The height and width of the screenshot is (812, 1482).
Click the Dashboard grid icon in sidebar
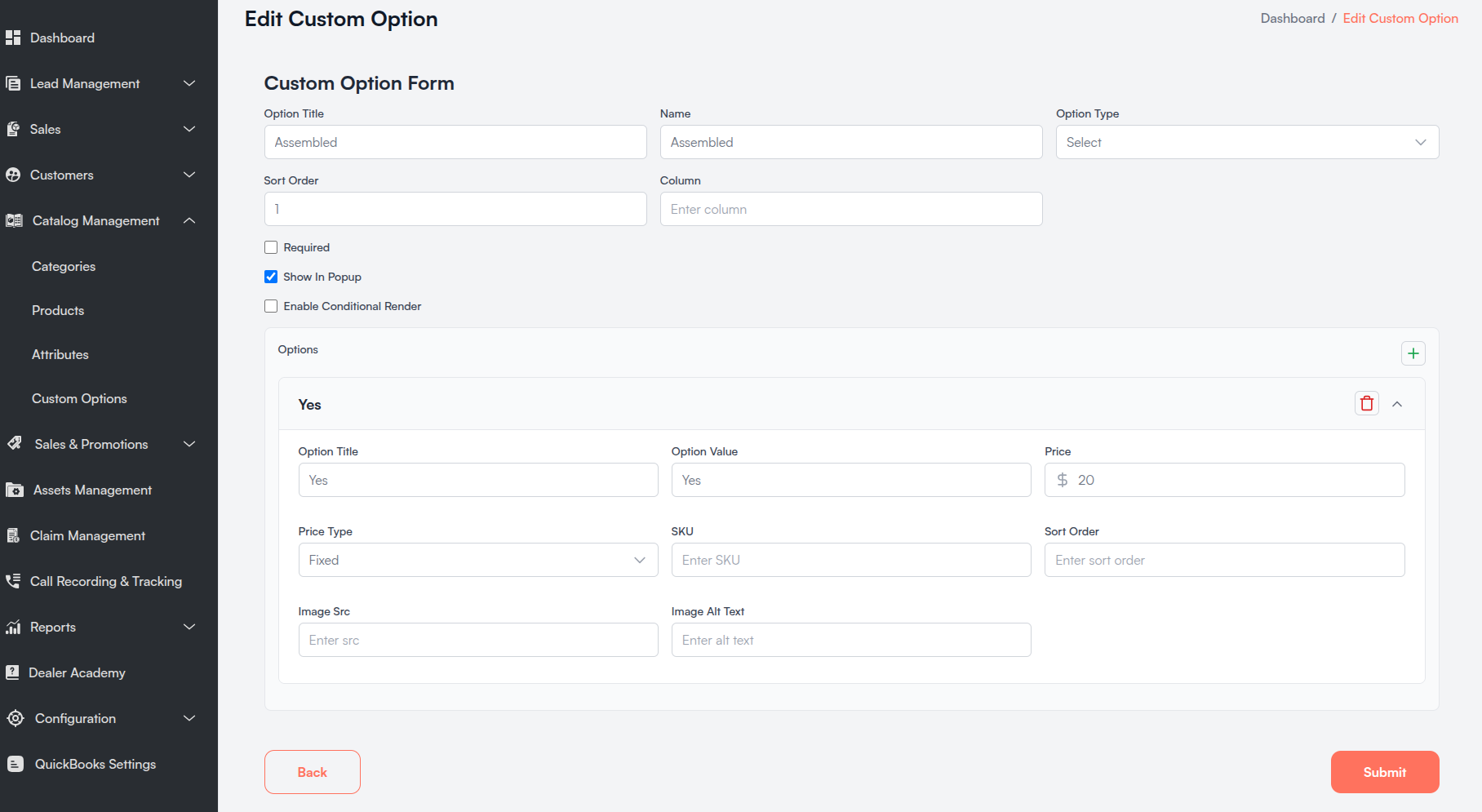[x=13, y=38]
